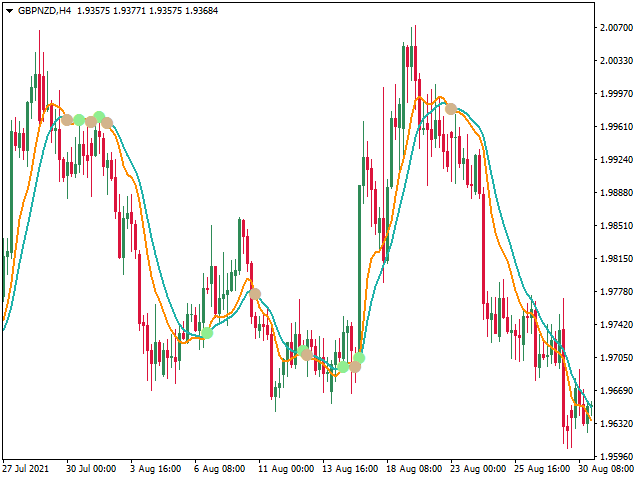The height and width of the screenshot is (480, 640).
Task: Click price label 1.99240 on the price axis
Action: coord(616,160)
